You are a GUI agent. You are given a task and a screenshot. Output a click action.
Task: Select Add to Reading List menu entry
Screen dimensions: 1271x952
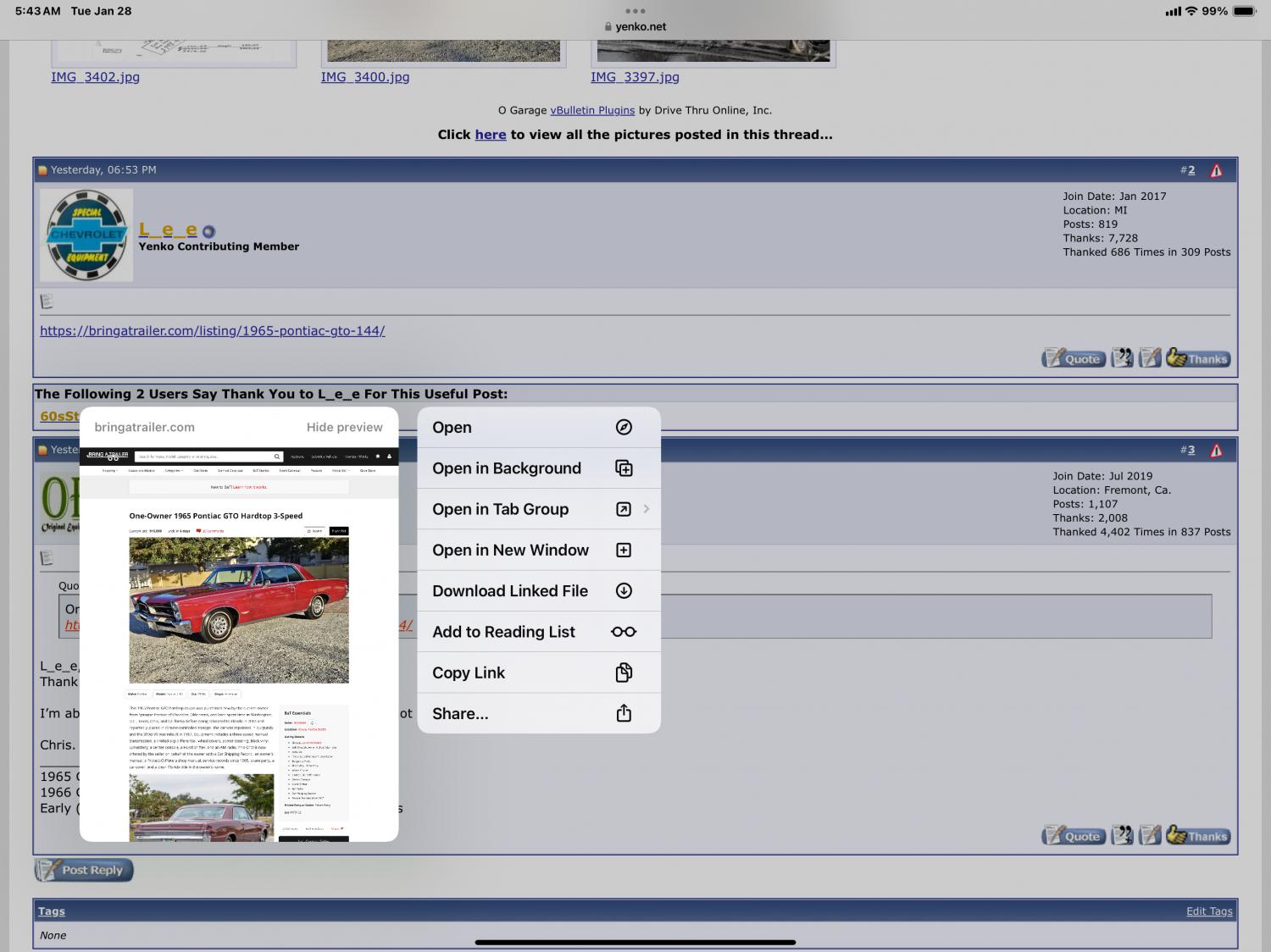[x=503, y=632]
